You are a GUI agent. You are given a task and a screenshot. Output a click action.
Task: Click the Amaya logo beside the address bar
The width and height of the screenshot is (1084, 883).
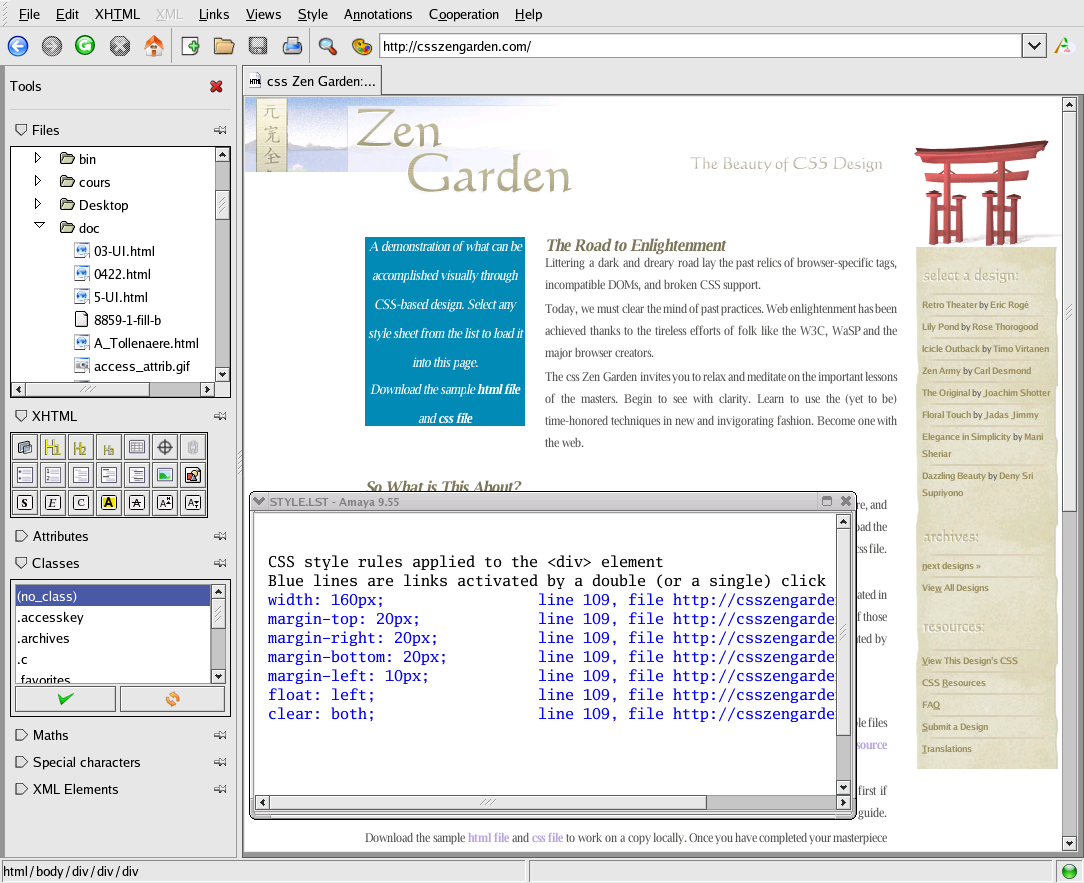(1063, 46)
